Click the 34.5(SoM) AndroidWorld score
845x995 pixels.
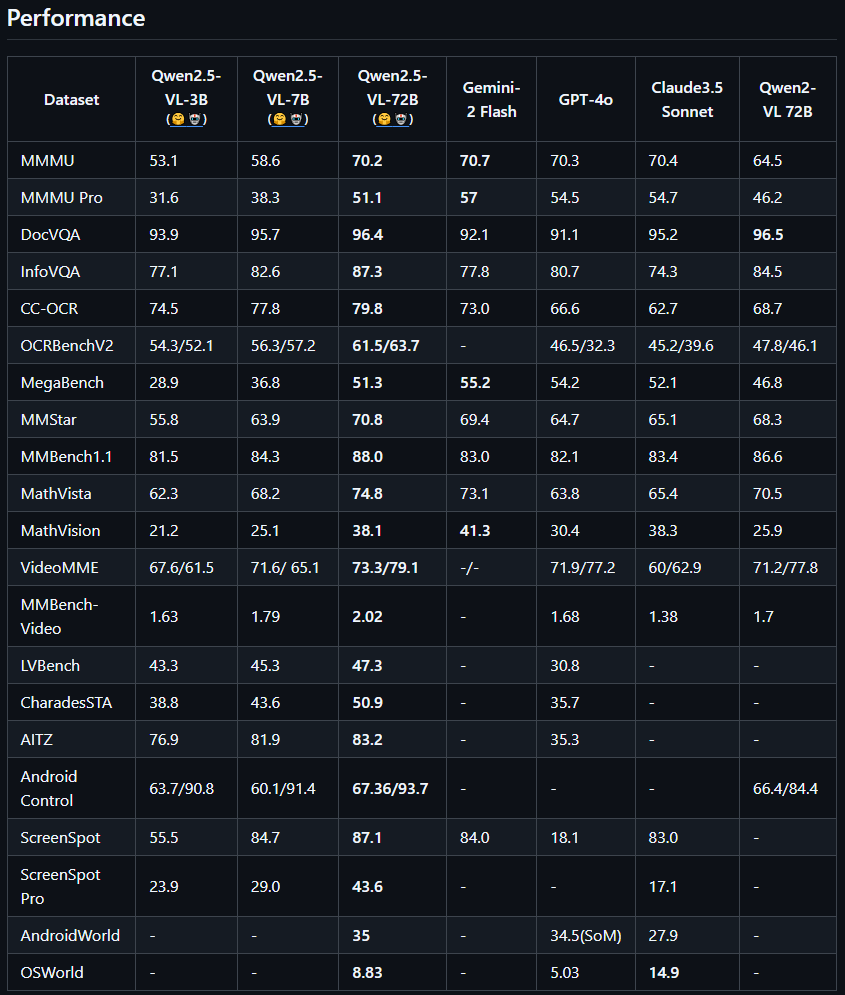pyautogui.click(x=586, y=935)
